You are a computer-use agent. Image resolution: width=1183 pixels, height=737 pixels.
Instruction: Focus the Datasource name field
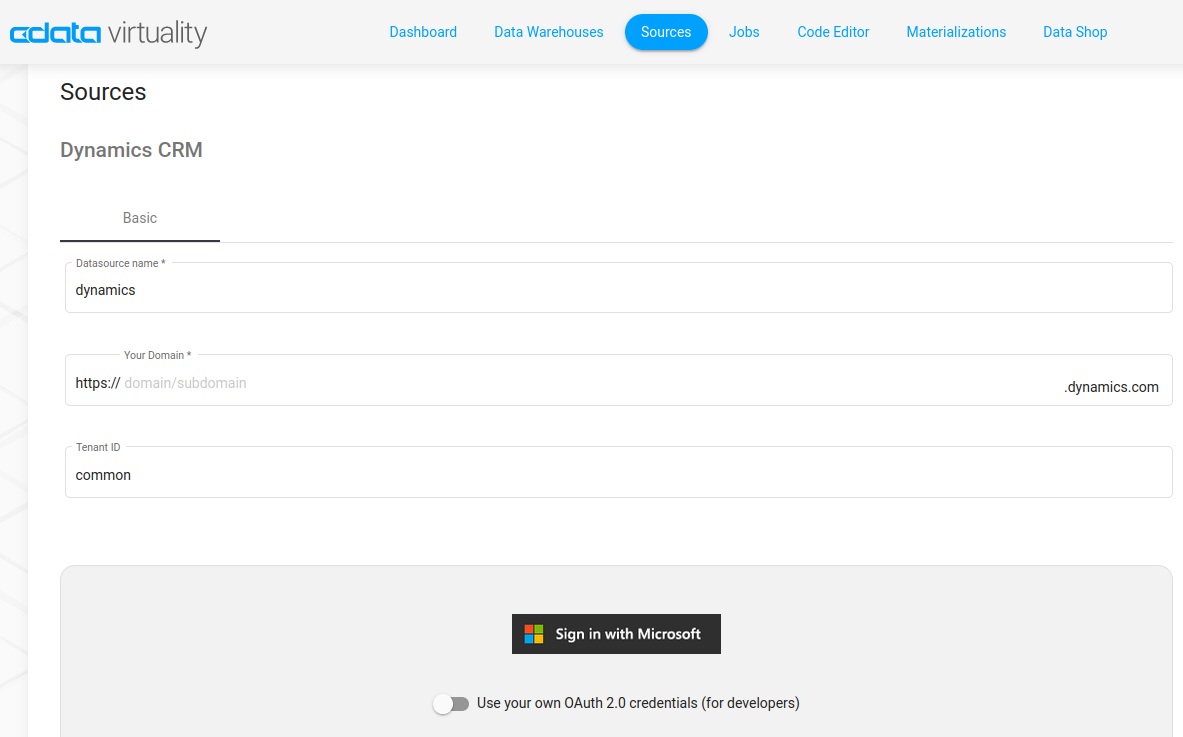coord(618,290)
